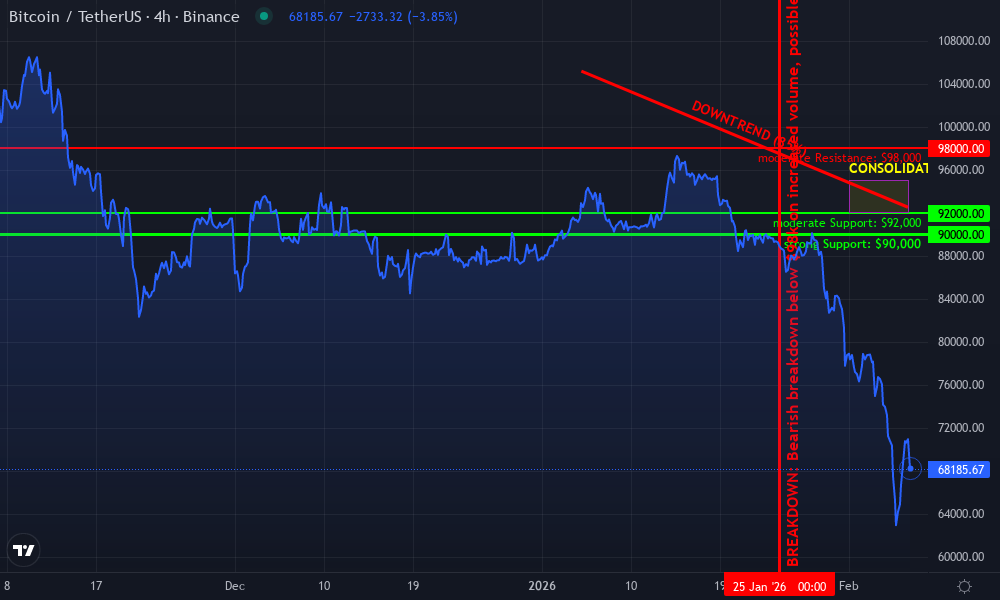Click the blue 68185.67 current price label
Viewport: 1000px width, 600px height.
958,469
